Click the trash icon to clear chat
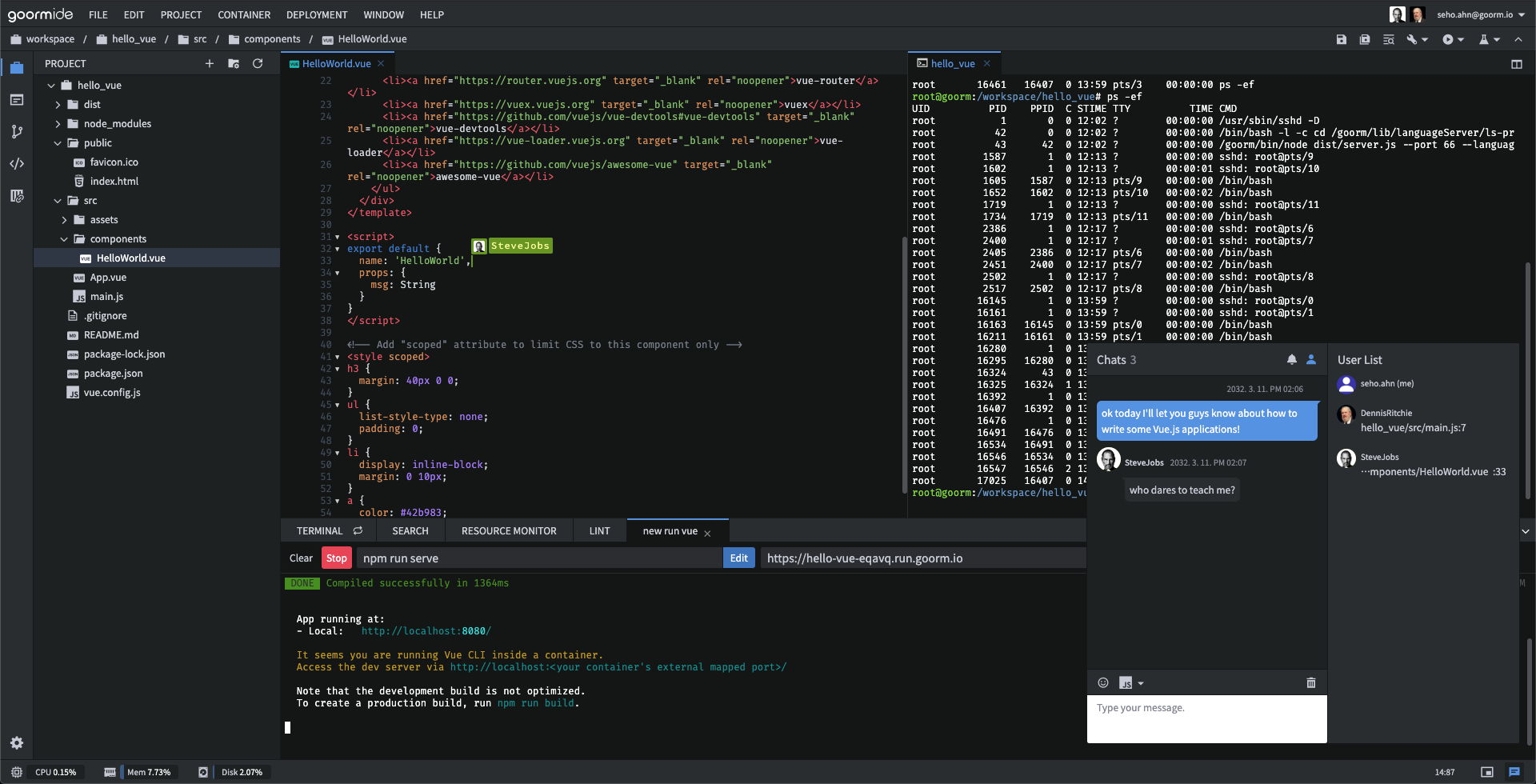Viewport: 1536px width, 784px height. click(x=1311, y=682)
